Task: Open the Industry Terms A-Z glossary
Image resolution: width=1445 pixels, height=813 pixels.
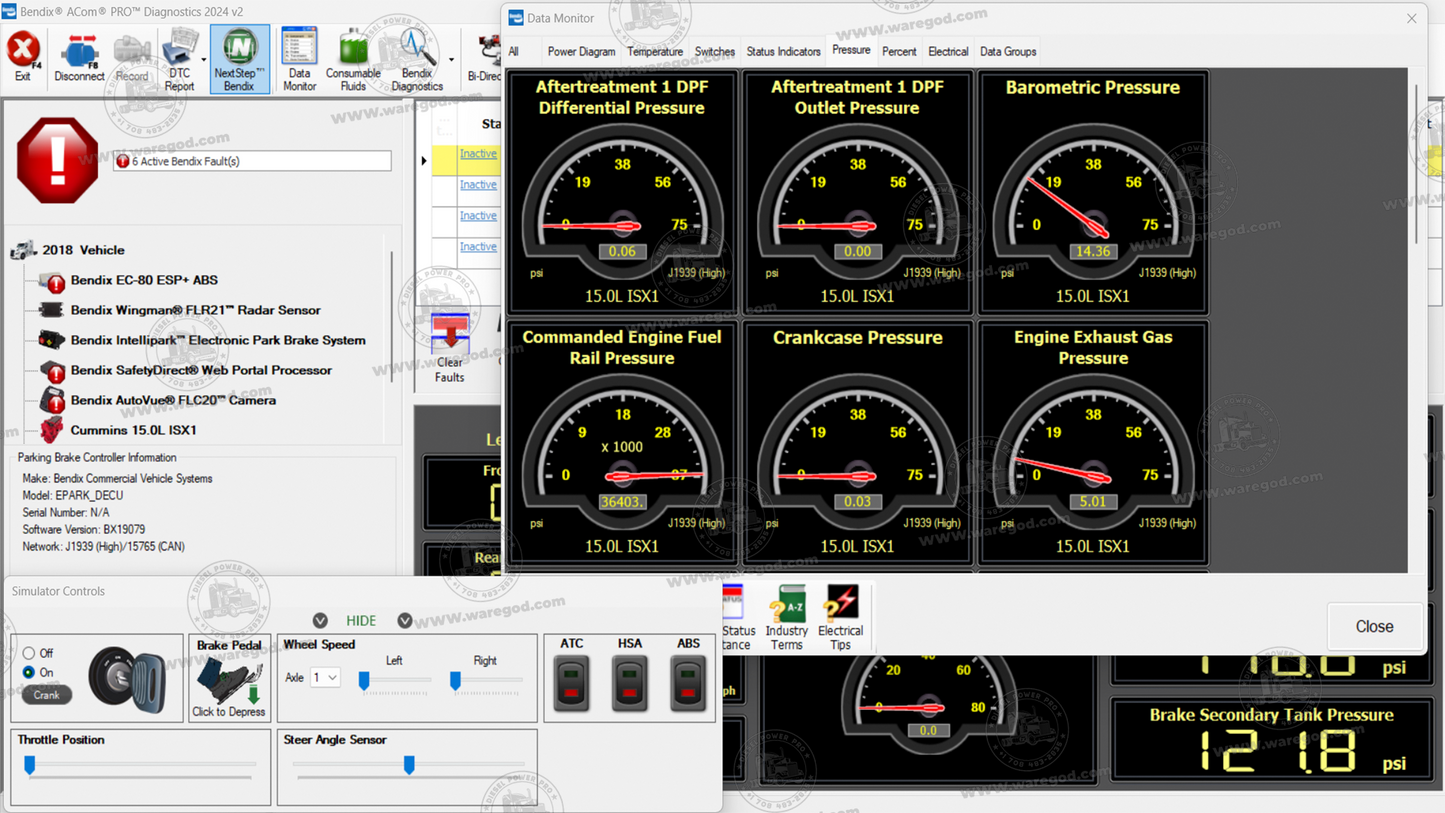Action: 786,617
